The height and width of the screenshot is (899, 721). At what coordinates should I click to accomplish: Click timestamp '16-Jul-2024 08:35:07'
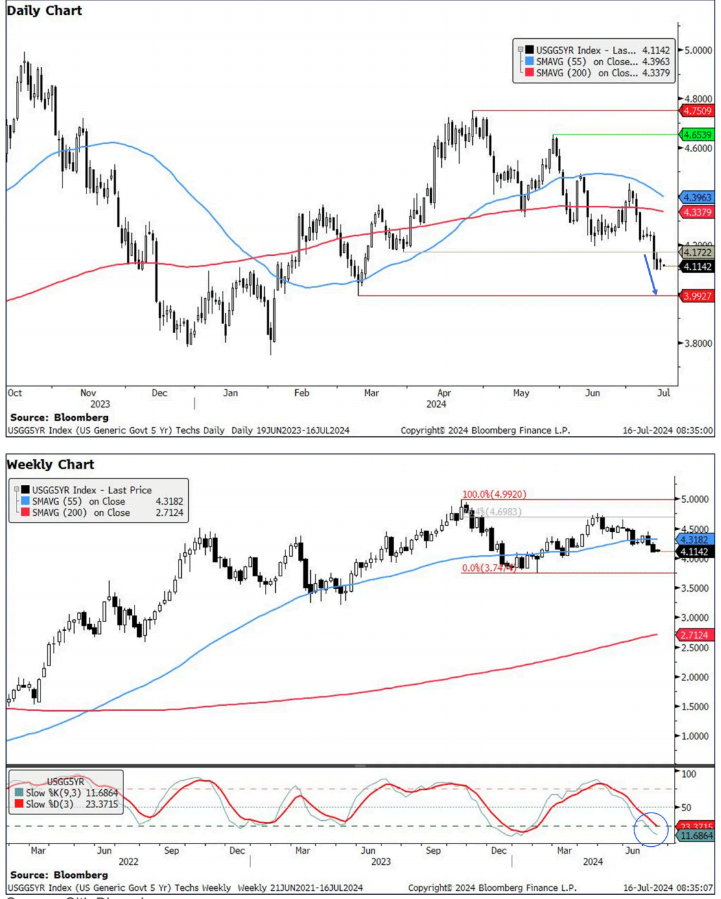pyautogui.click(x=668, y=888)
